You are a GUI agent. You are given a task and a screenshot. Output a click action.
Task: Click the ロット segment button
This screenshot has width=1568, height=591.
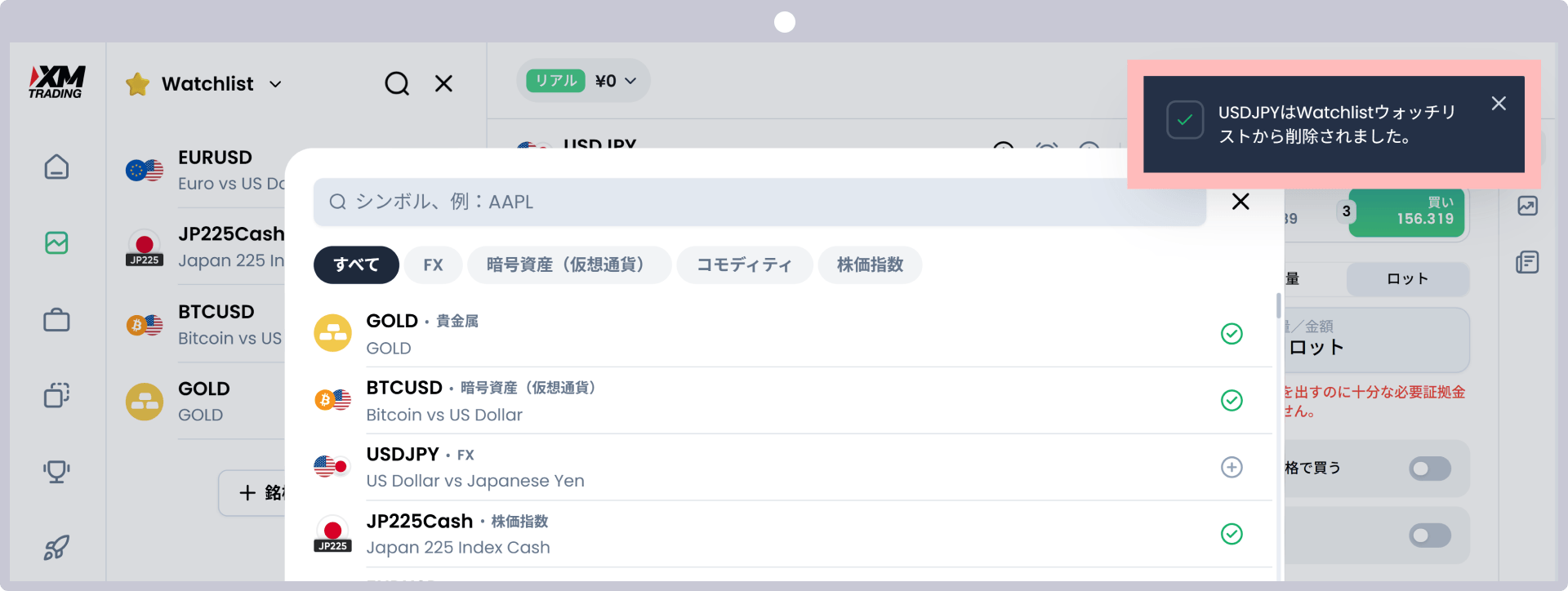point(1407,279)
